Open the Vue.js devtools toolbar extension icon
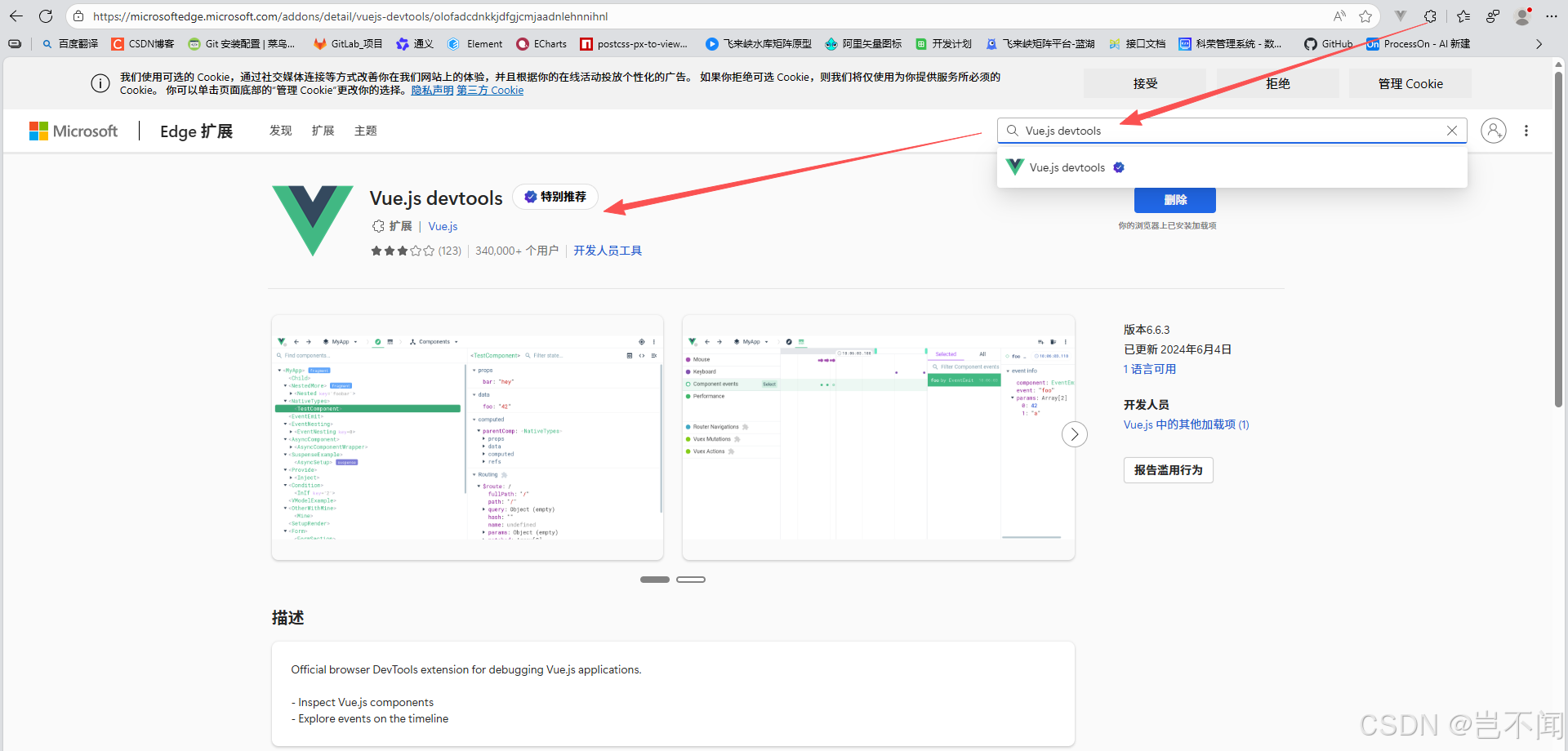Viewport: 1568px width, 751px height. coord(1401,16)
